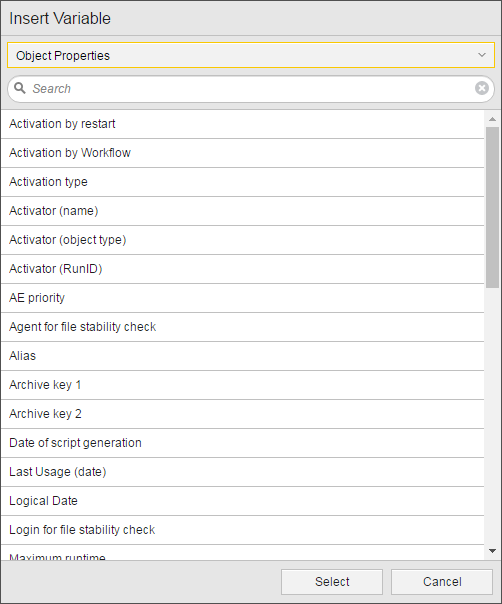Click the Select button
The image size is (502, 604).
(x=332, y=582)
